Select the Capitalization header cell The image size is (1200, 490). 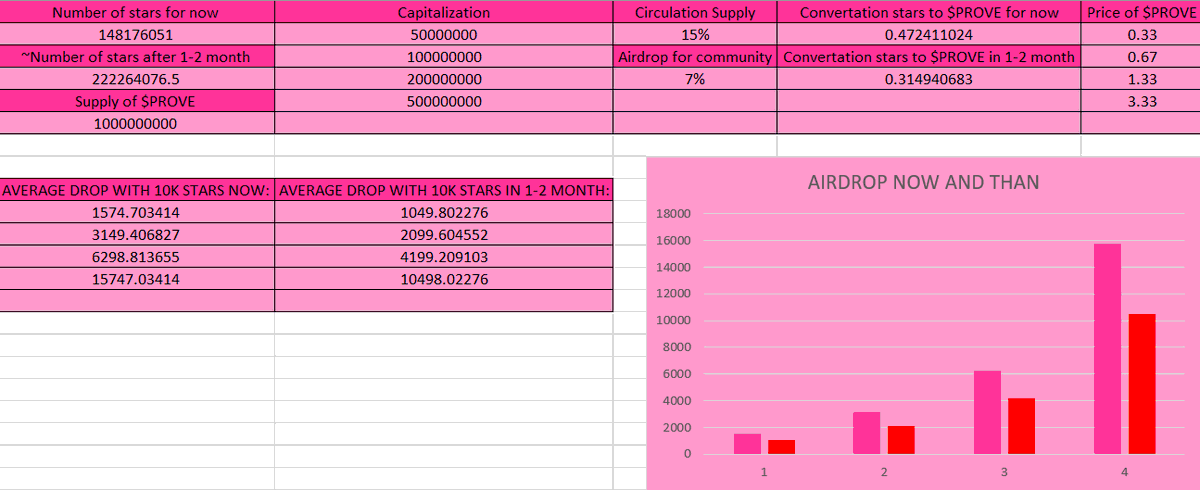(444, 13)
